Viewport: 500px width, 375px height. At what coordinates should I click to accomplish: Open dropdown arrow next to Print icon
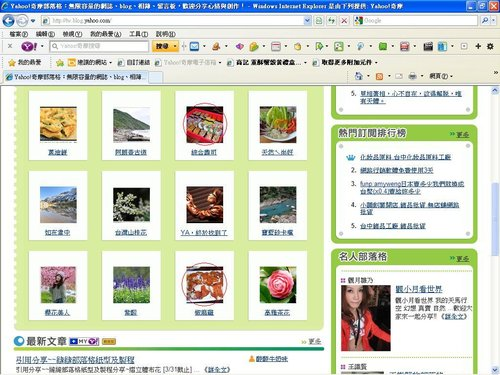click(422, 76)
